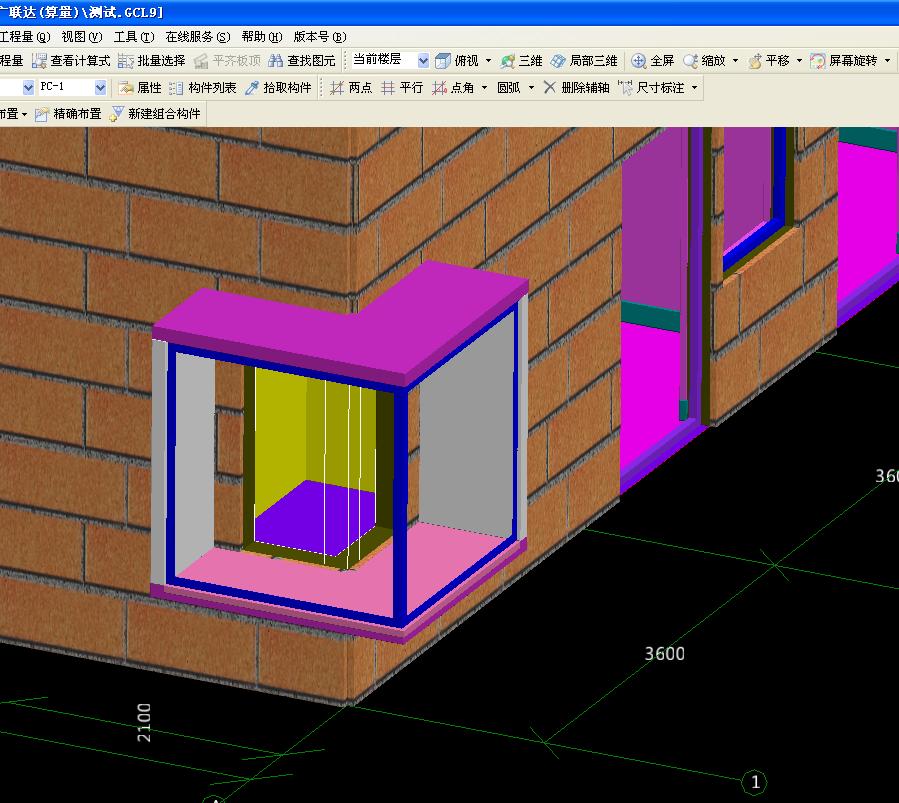Open the 工程量(Q) menu
The image size is (899, 803).
(x=25, y=37)
